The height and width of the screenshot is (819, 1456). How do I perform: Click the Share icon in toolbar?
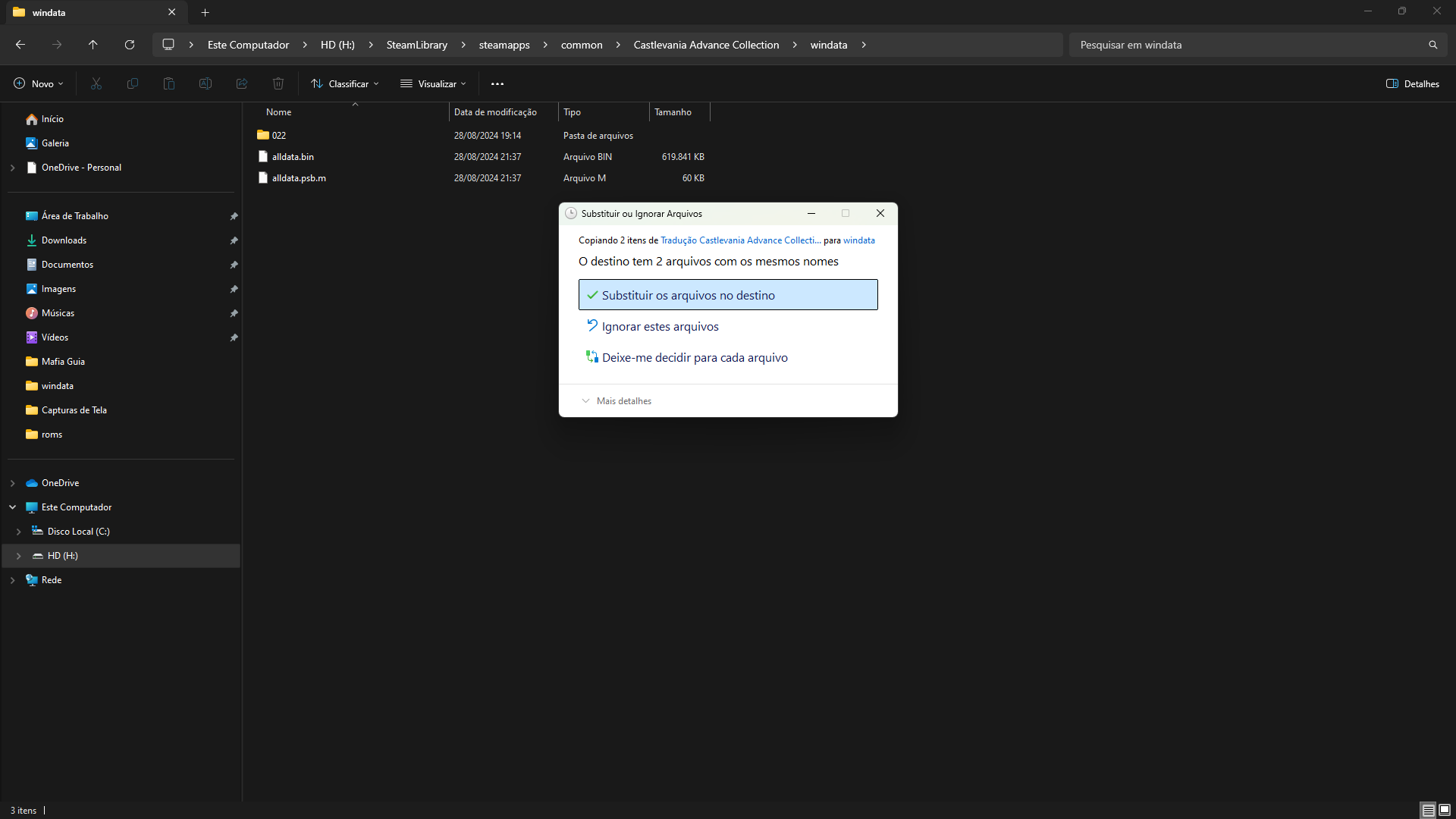pyautogui.click(x=242, y=83)
